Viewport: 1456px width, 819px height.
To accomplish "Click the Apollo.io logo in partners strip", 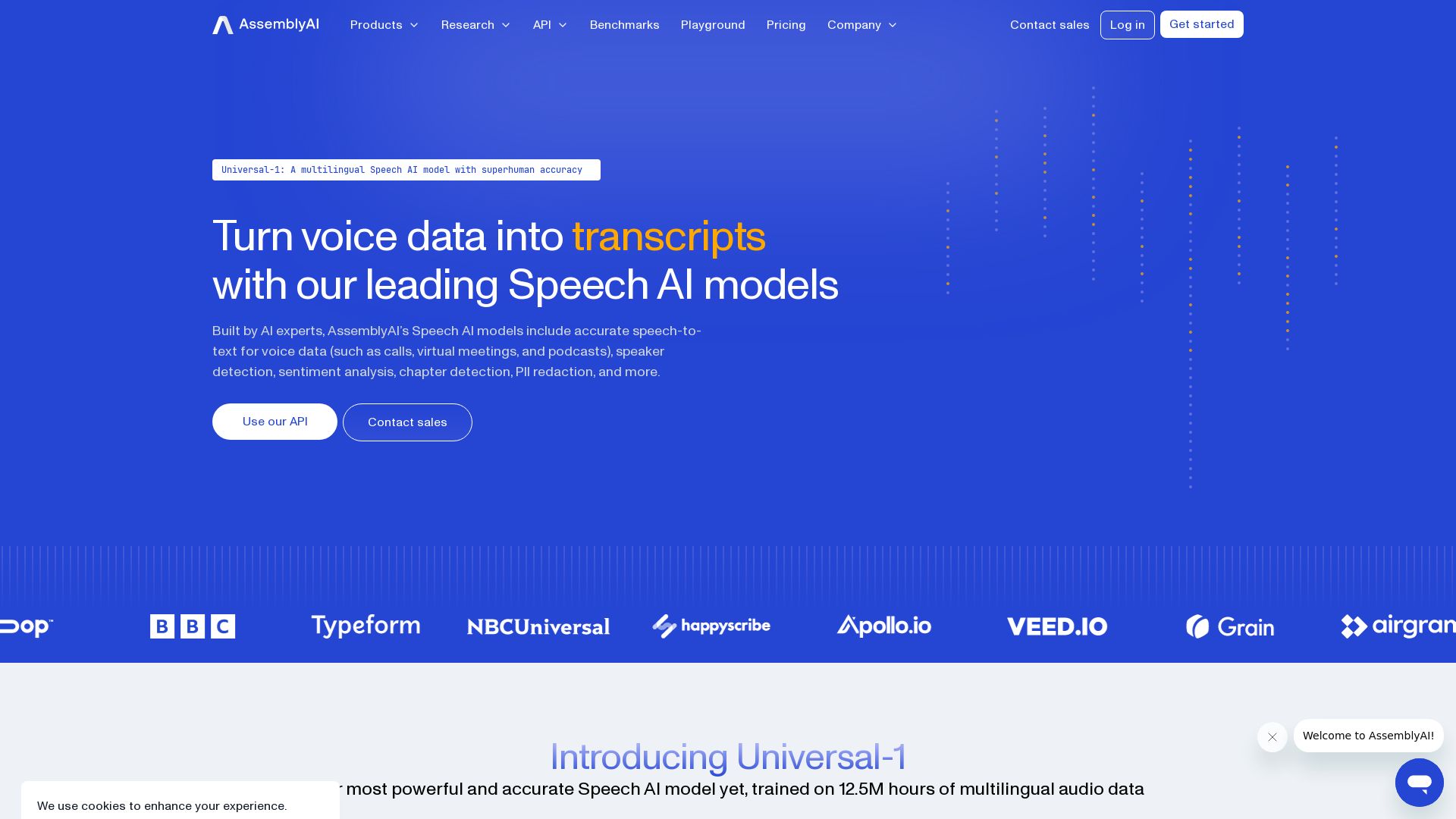I will [x=884, y=626].
